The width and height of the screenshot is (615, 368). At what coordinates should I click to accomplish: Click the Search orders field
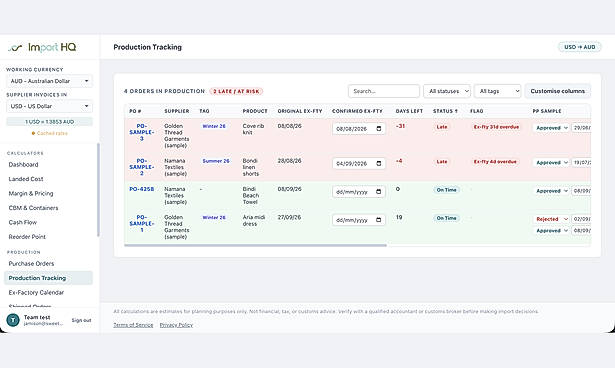pos(384,91)
